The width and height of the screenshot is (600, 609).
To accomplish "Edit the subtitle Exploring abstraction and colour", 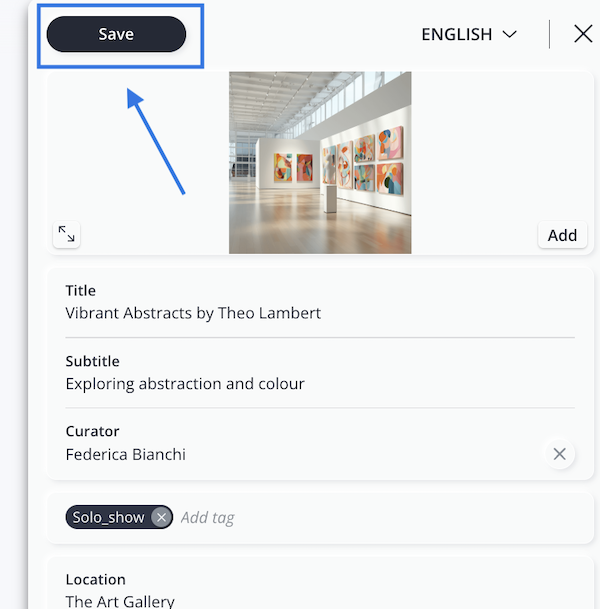I will click(x=185, y=384).
